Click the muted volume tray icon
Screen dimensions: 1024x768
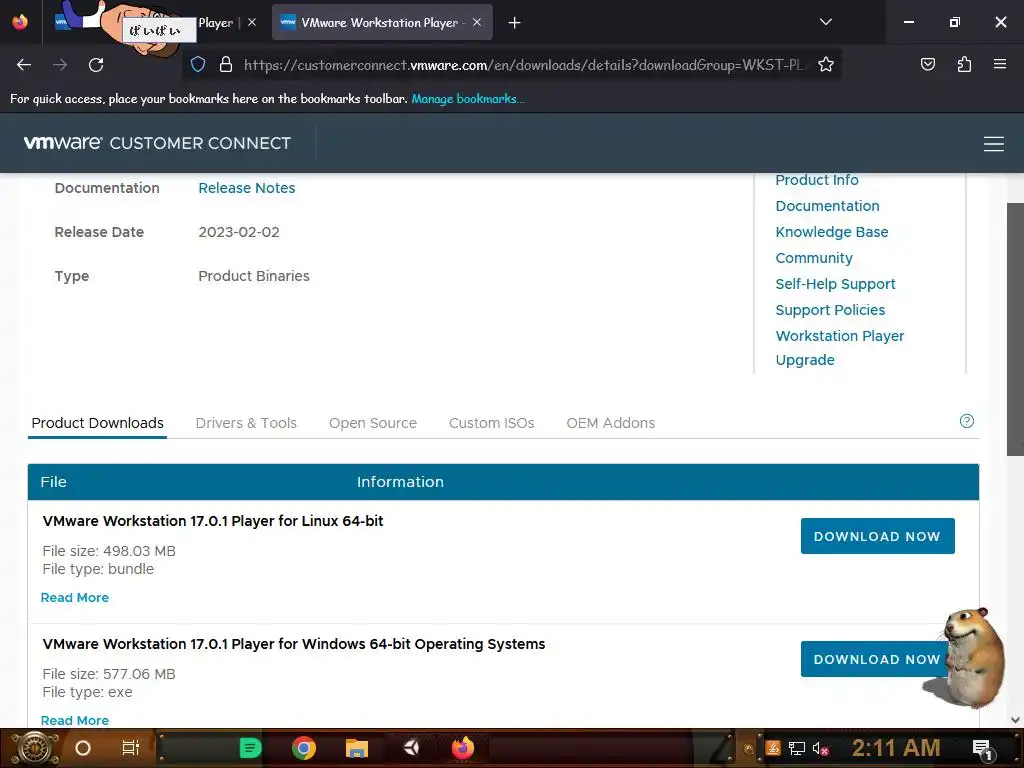click(820, 748)
